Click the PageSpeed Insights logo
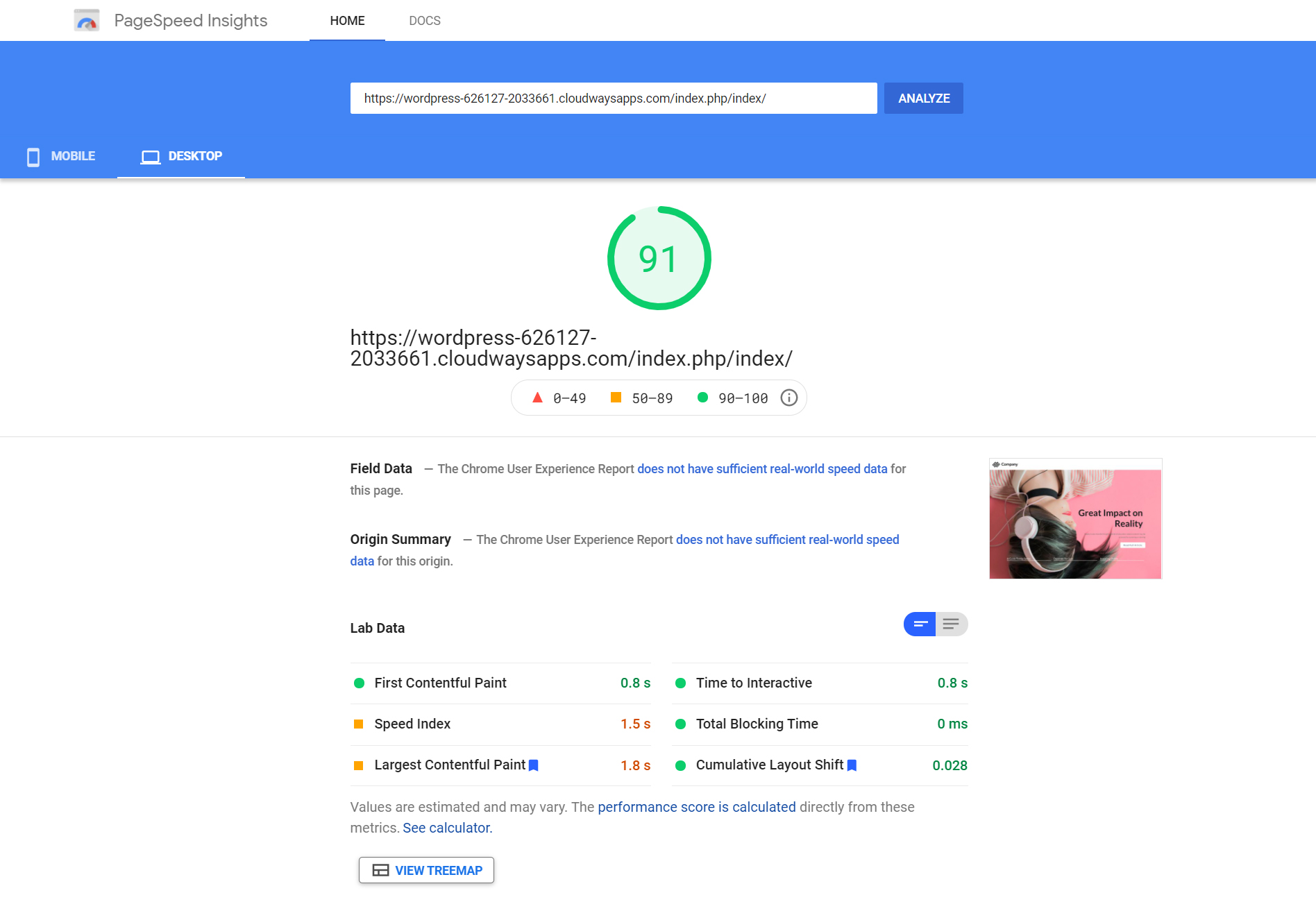 87,20
